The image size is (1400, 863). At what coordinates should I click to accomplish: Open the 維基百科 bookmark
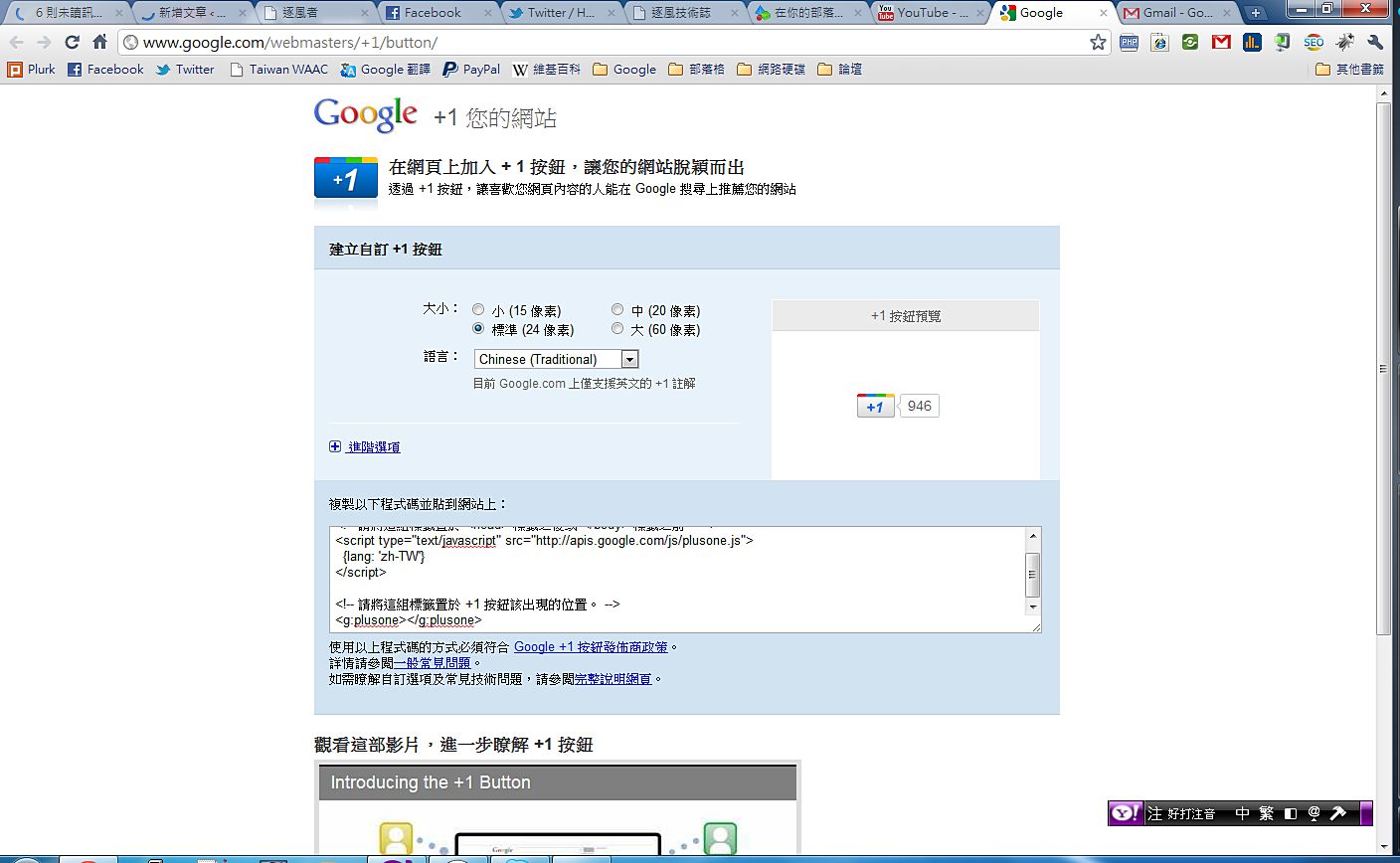point(547,70)
